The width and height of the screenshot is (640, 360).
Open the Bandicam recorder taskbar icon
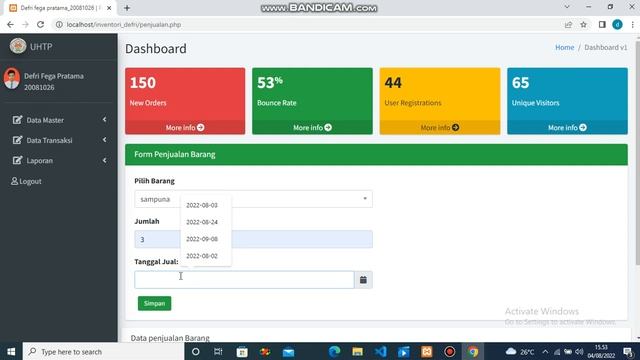(x=450, y=351)
